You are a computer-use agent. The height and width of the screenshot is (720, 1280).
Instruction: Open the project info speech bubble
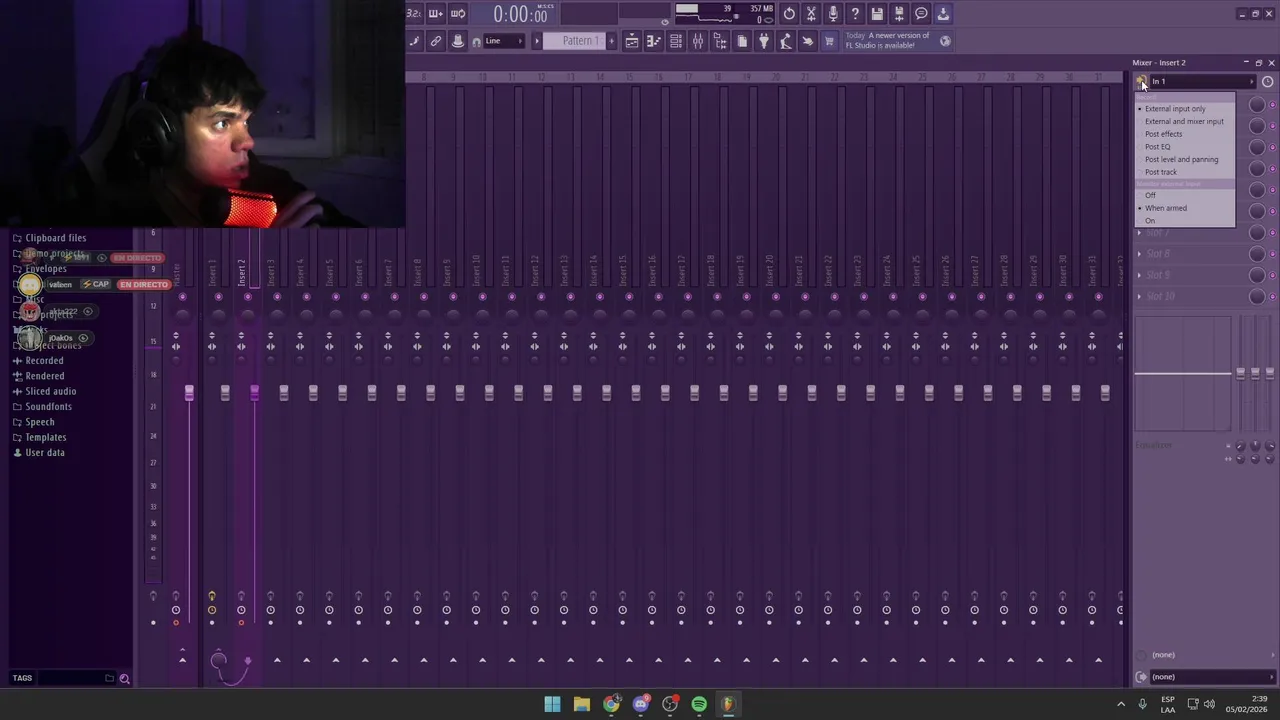pyautogui.click(x=921, y=14)
